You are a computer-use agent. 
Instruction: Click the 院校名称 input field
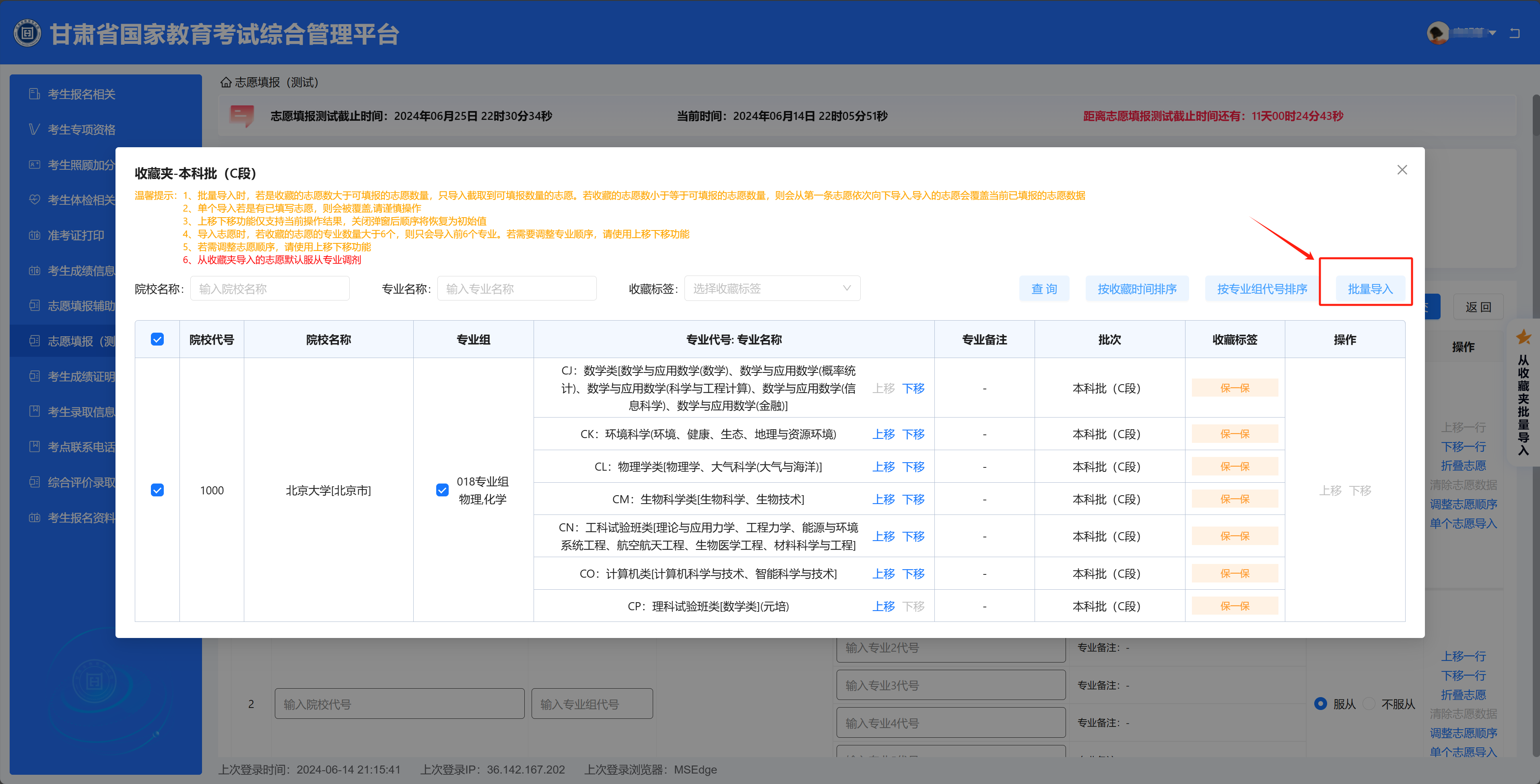click(x=270, y=289)
